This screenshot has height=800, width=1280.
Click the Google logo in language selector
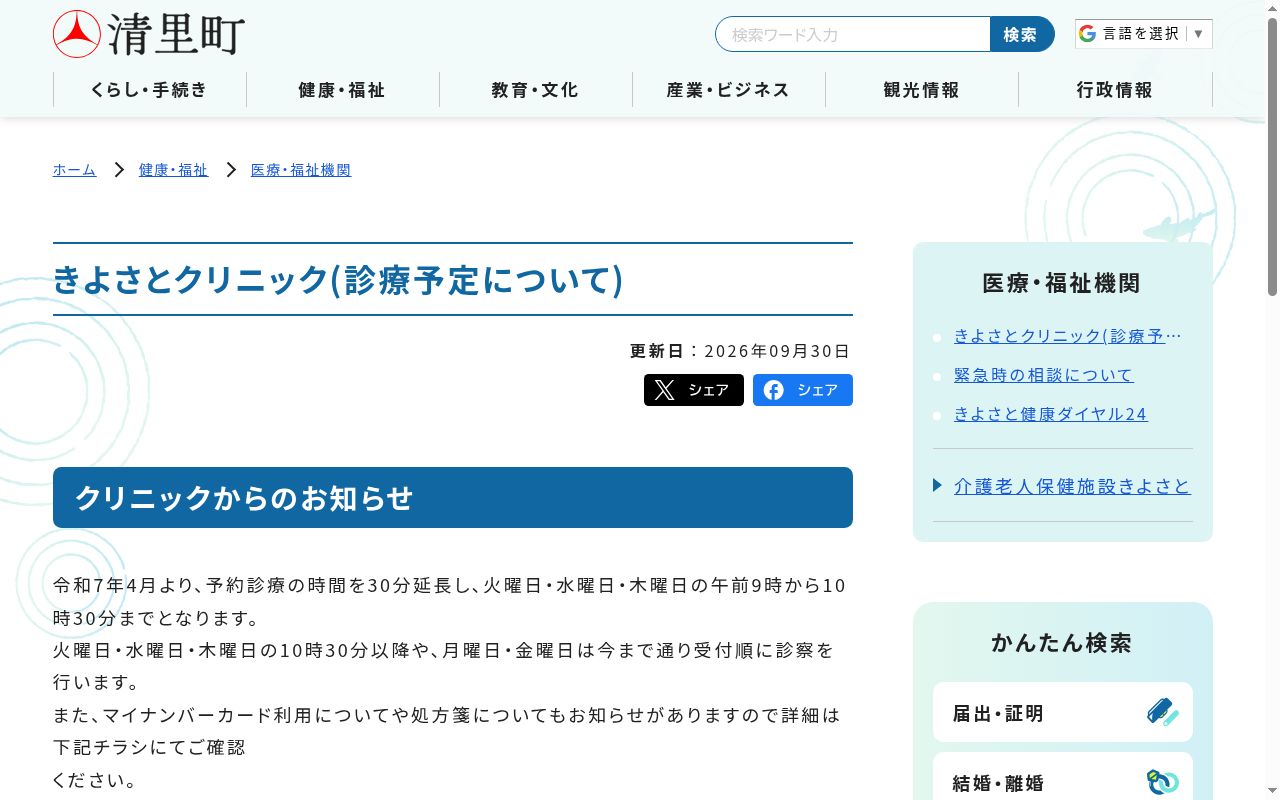[x=1088, y=34]
